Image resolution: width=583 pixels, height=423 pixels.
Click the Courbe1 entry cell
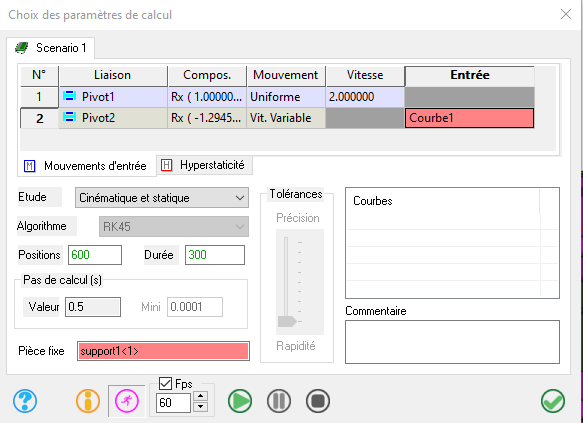coord(470,118)
